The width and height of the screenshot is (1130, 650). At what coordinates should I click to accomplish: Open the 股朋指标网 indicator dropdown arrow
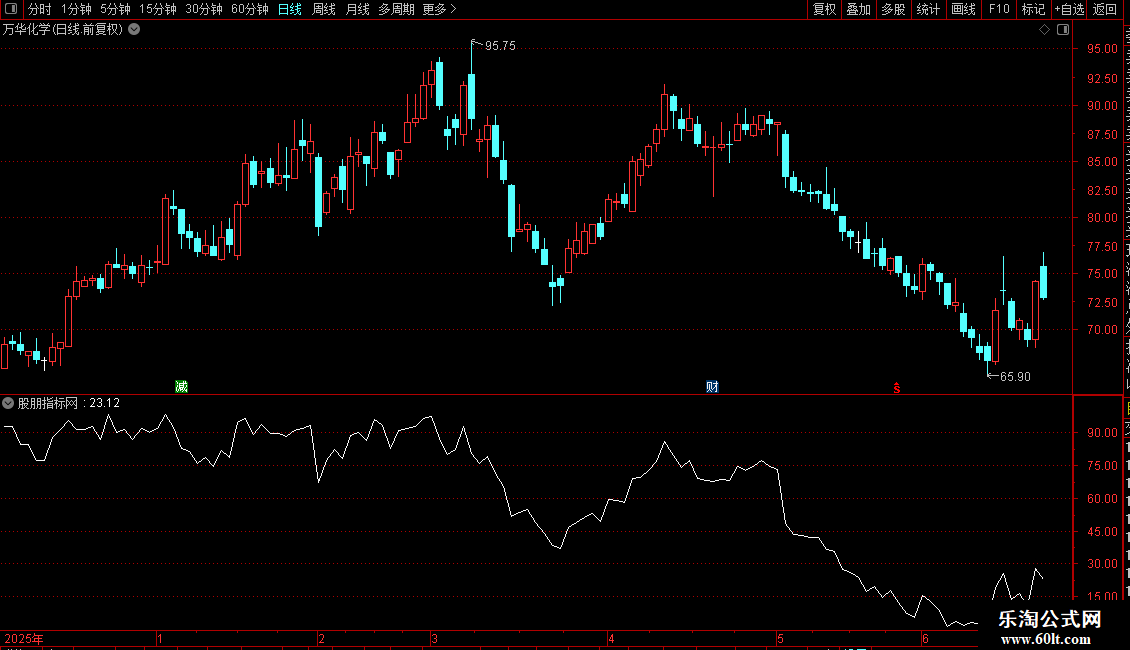tap(8, 404)
